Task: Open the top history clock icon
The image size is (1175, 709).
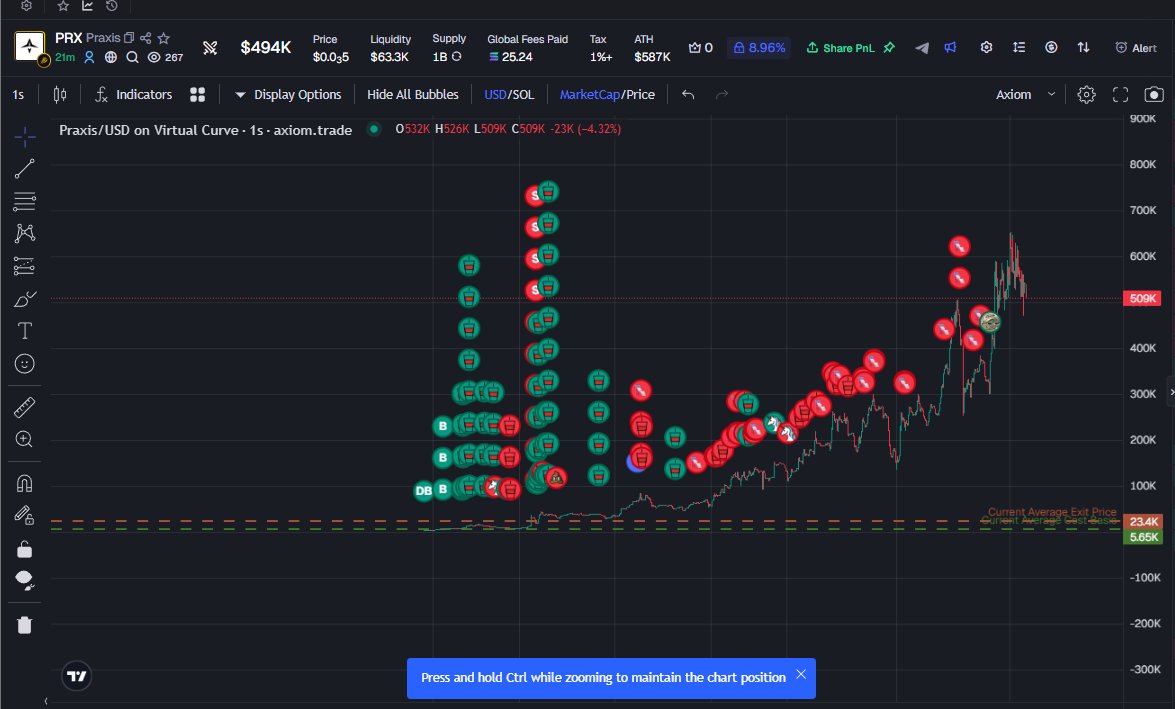Action: click(112, 6)
